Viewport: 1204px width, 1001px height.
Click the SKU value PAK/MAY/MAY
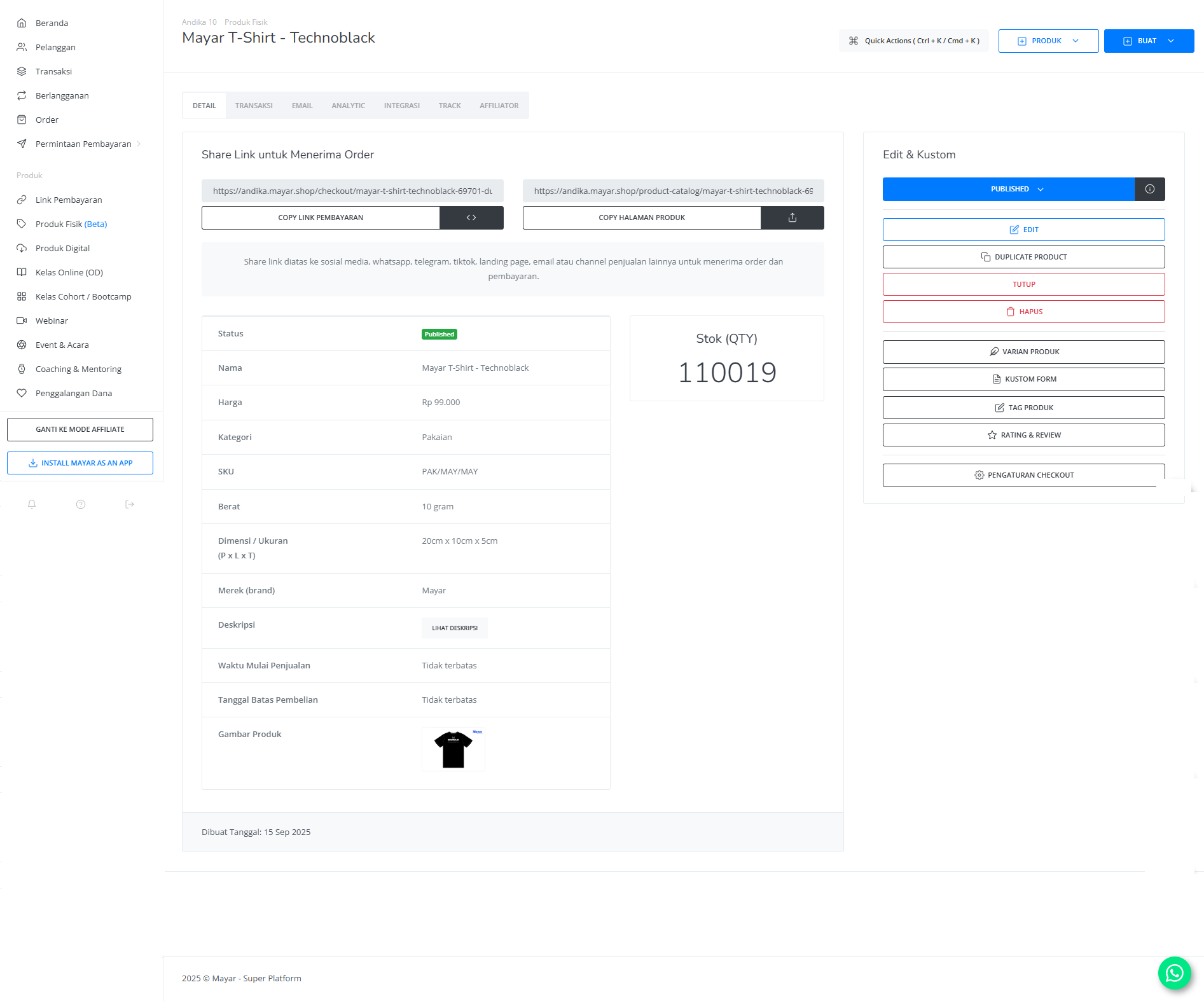450,471
